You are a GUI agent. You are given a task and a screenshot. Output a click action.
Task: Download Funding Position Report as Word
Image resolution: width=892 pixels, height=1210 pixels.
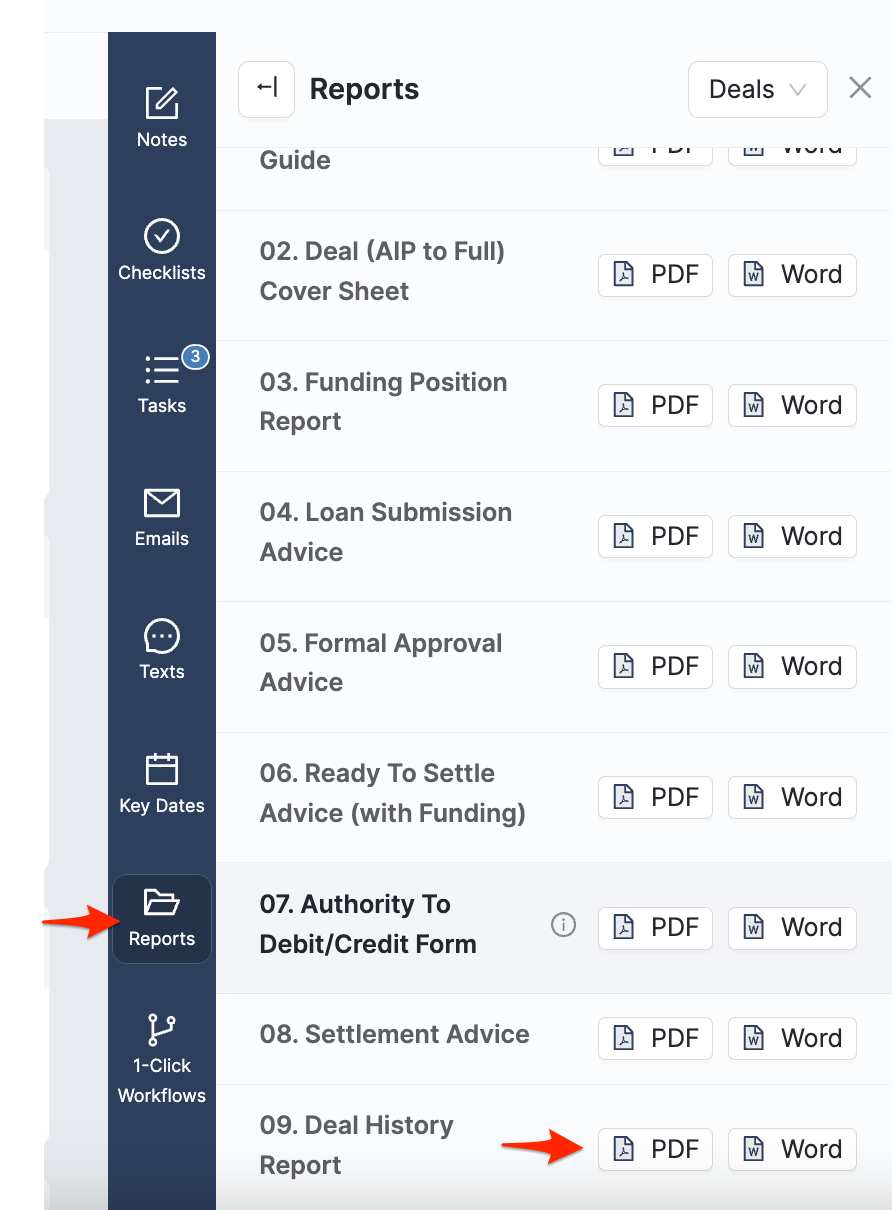click(792, 405)
